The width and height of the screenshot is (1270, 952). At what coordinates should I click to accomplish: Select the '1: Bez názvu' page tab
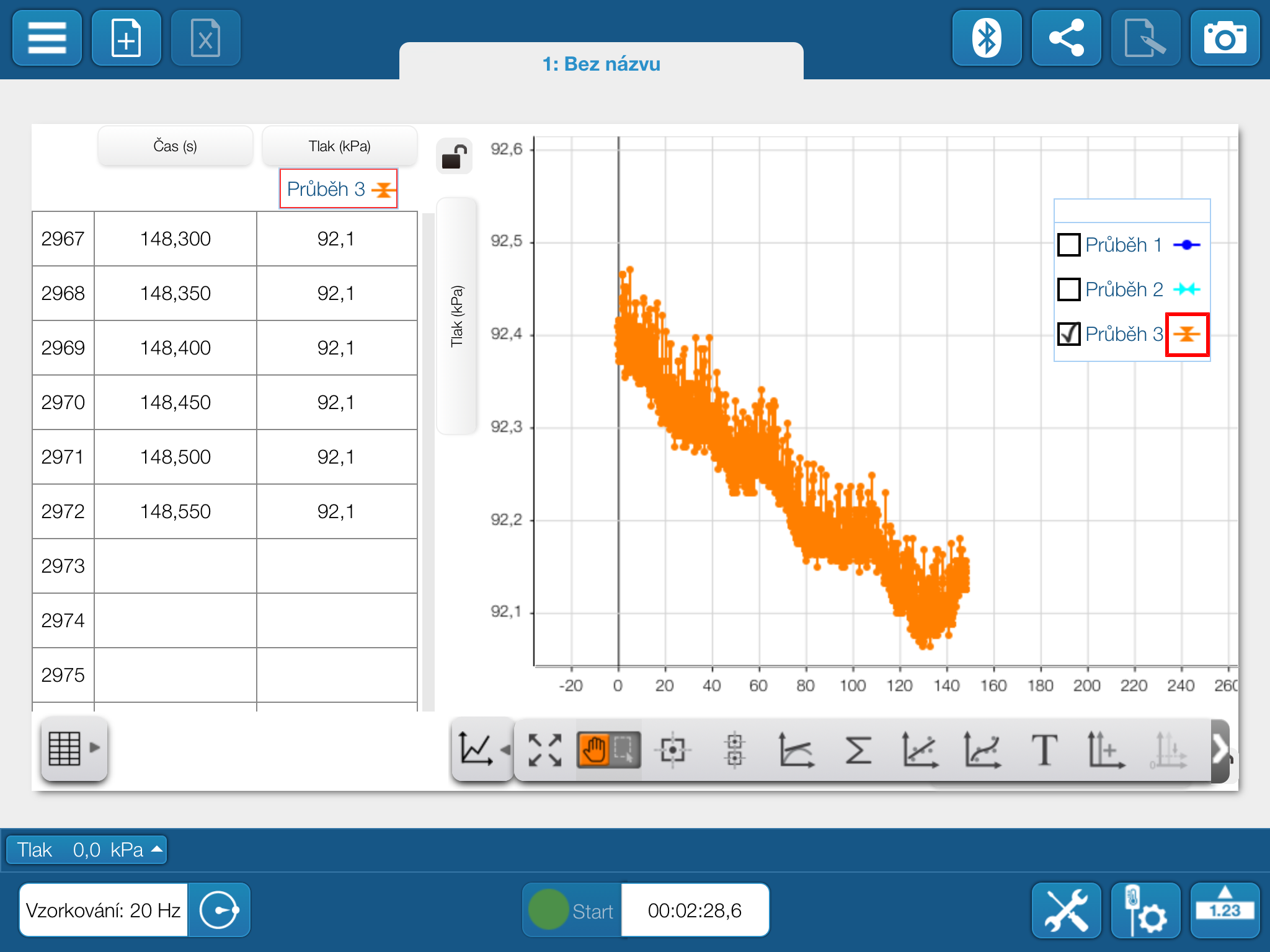pyautogui.click(x=601, y=64)
